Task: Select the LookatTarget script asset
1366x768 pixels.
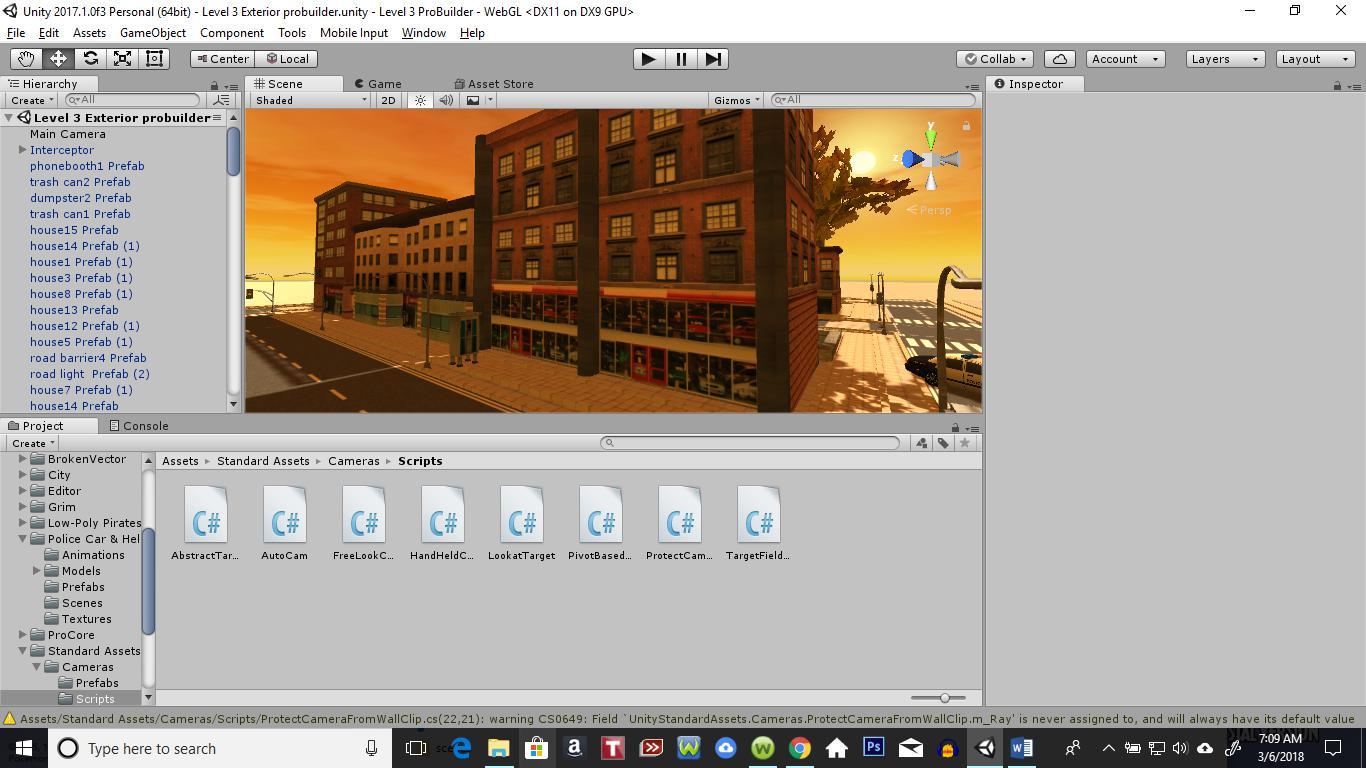Action: (x=521, y=523)
